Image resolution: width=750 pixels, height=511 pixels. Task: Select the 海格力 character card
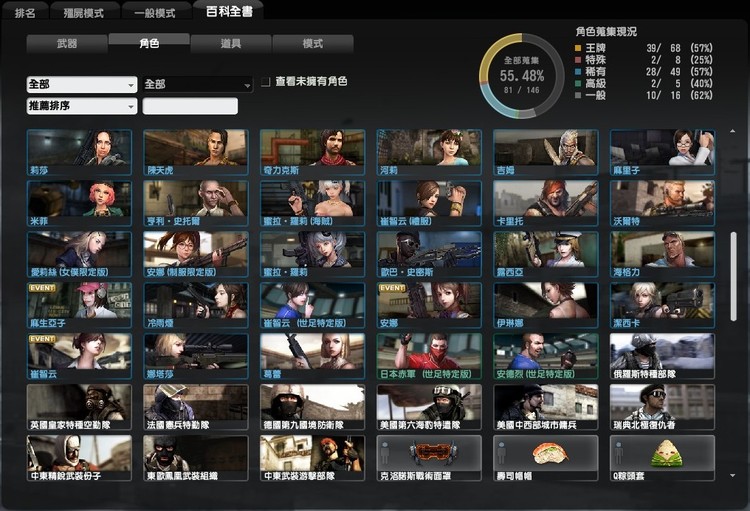pyautogui.click(x=662, y=254)
